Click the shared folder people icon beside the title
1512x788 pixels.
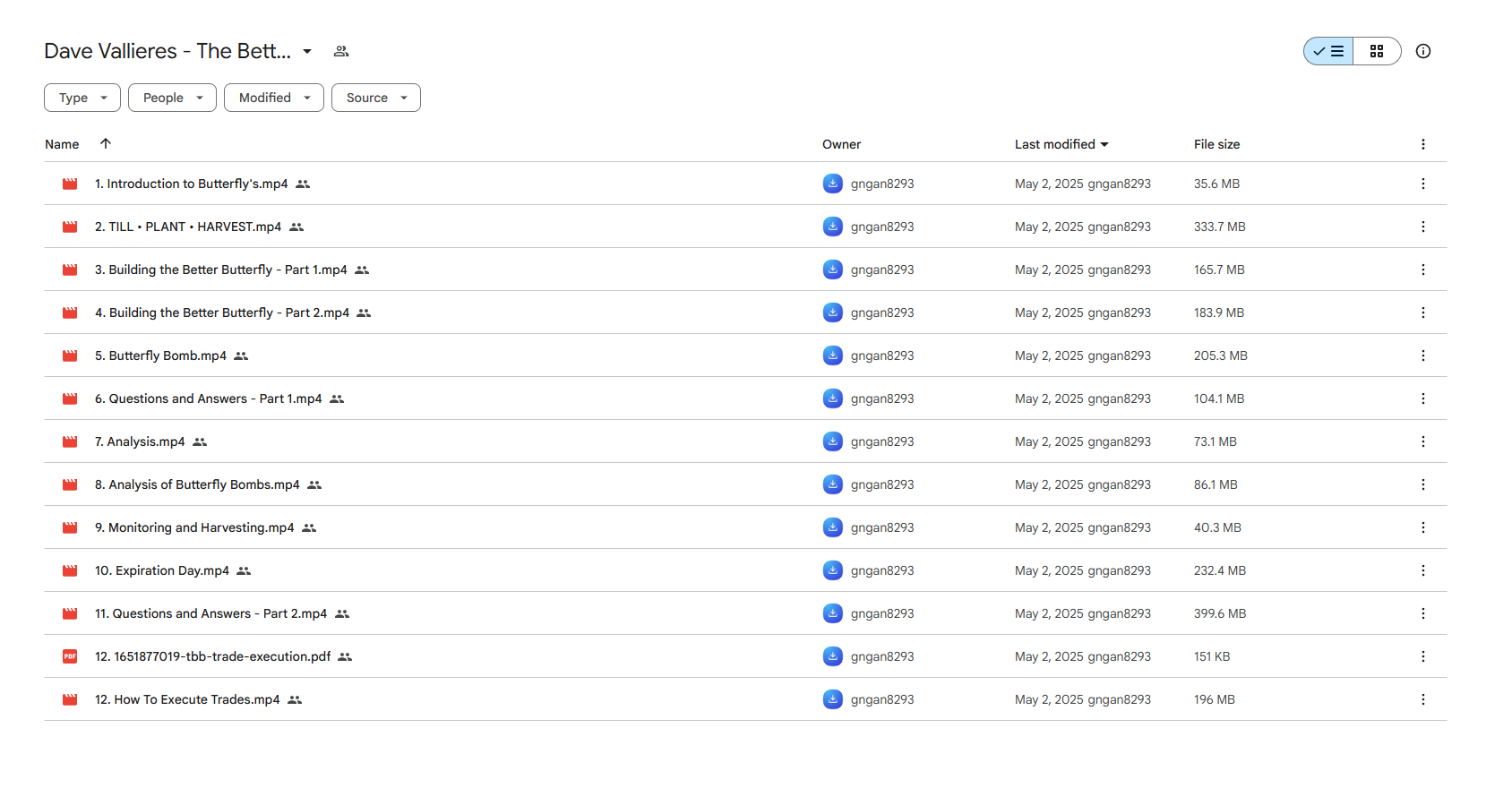tap(341, 51)
